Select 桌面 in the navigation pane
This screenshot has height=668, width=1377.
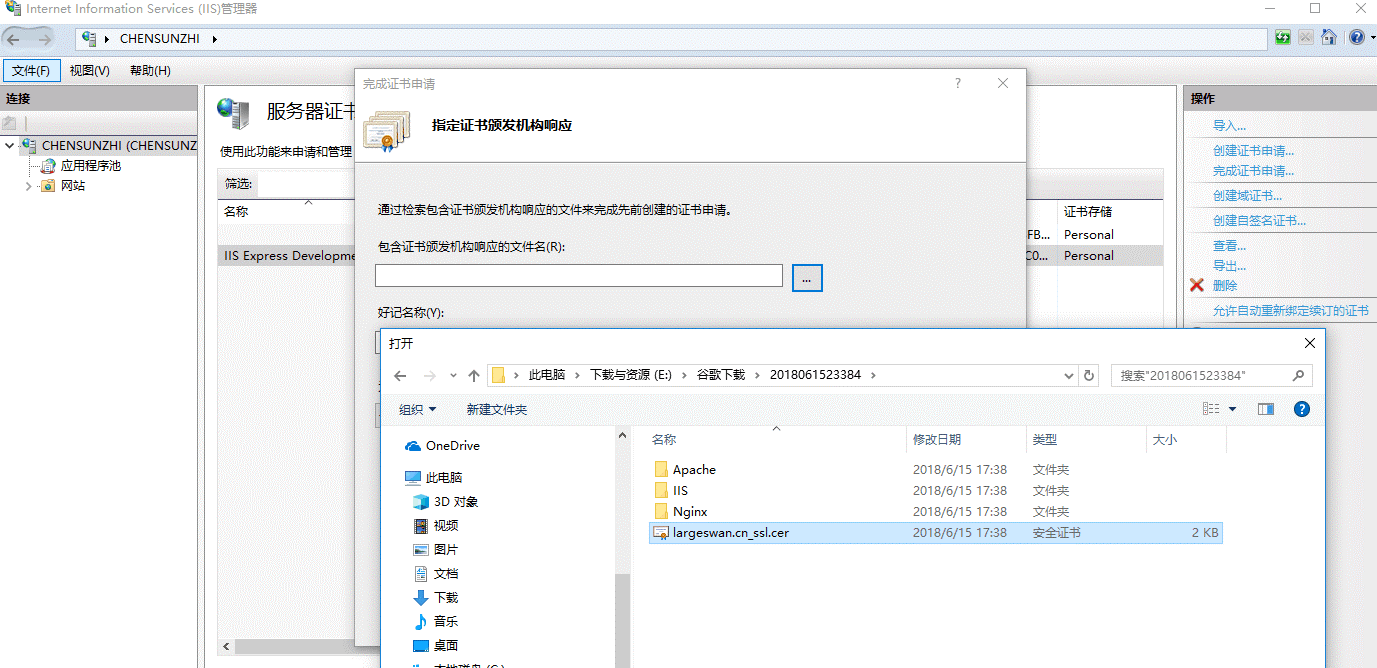pos(436,646)
